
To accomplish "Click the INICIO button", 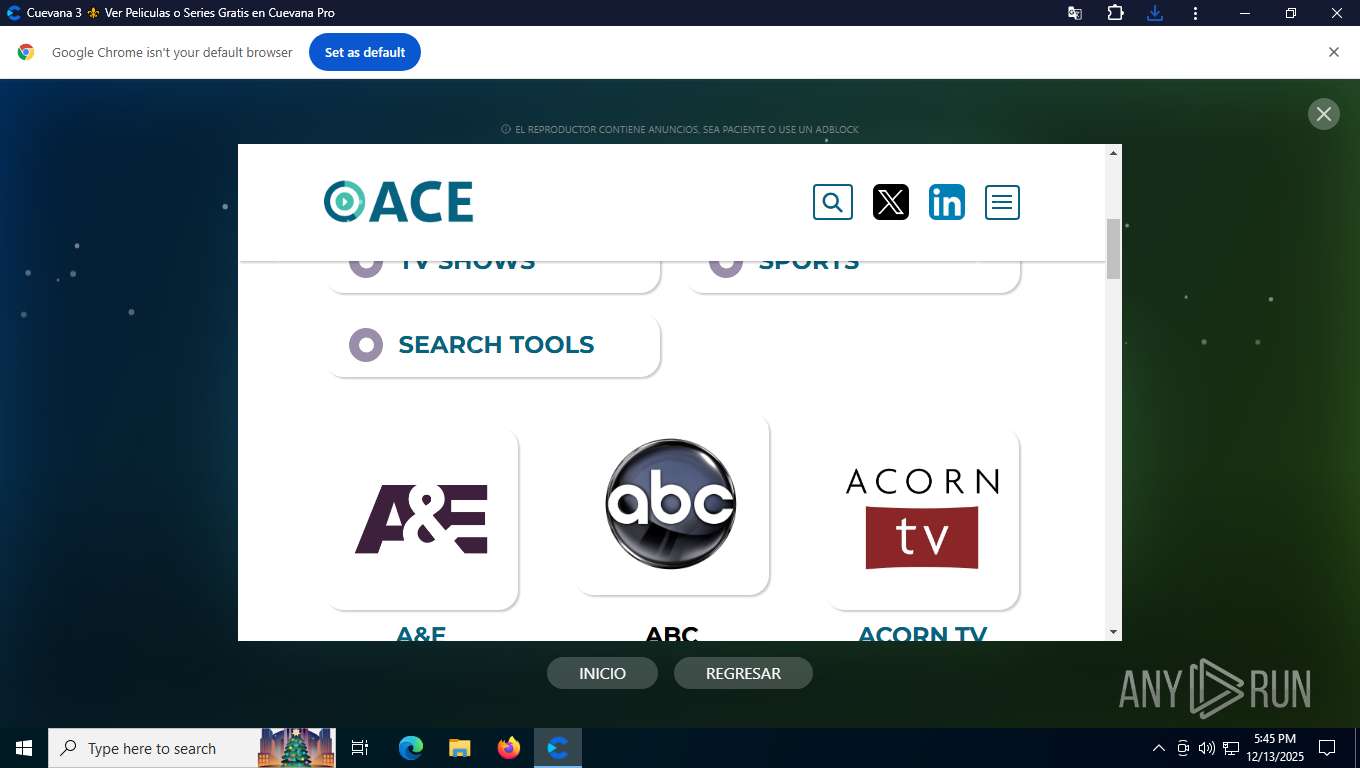I will 602,673.
